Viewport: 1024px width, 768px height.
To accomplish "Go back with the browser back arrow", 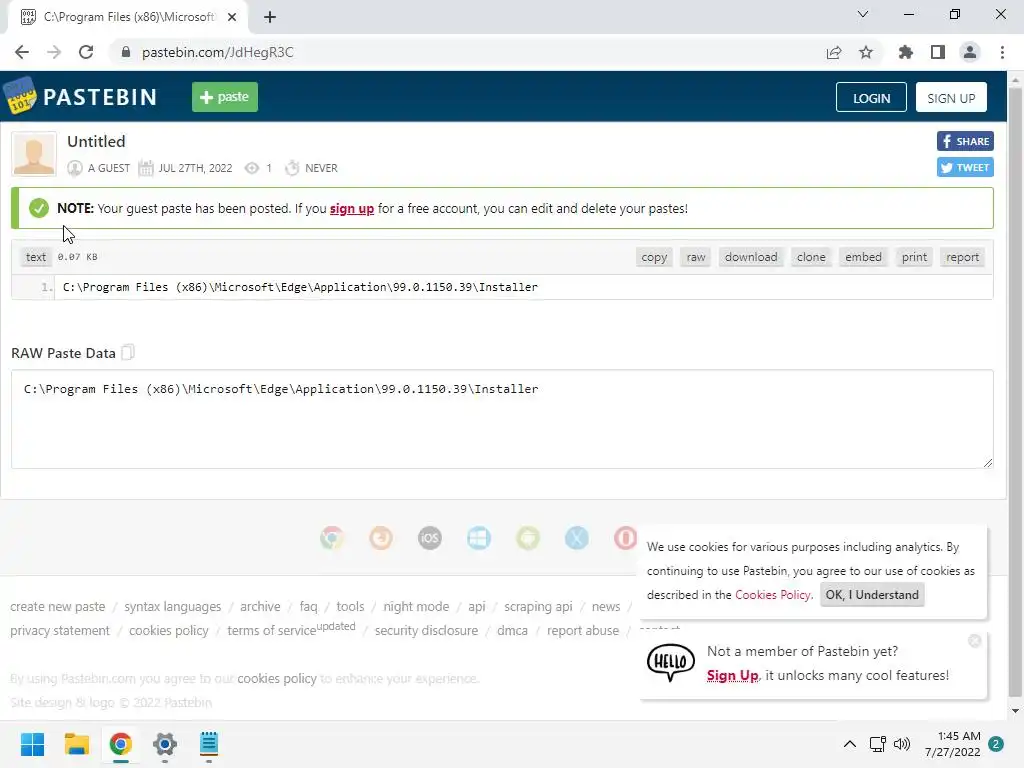I will (x=22, y=52).
